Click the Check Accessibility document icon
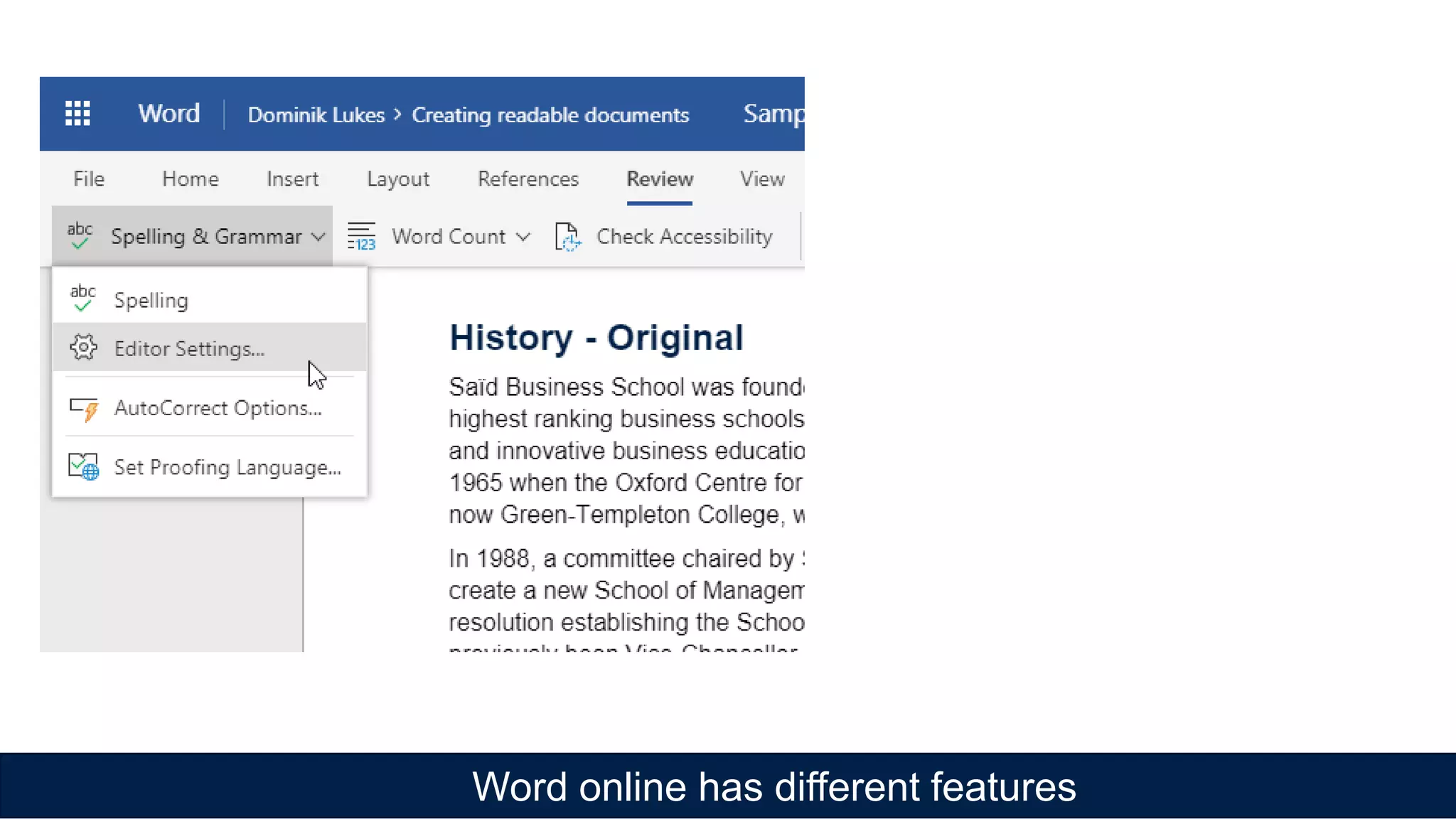 568,236
